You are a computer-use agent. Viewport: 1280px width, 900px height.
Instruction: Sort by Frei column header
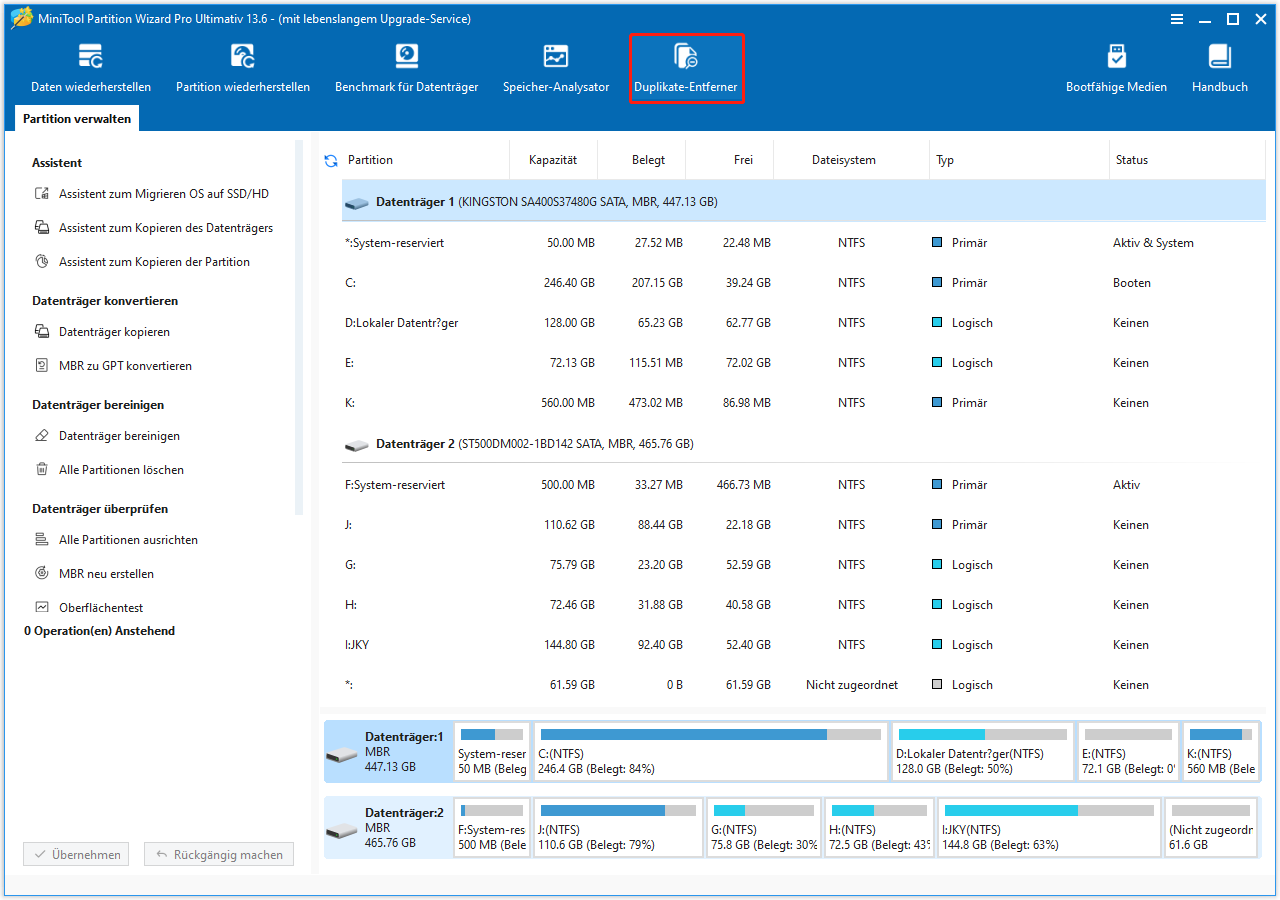(x=742, y=160)
